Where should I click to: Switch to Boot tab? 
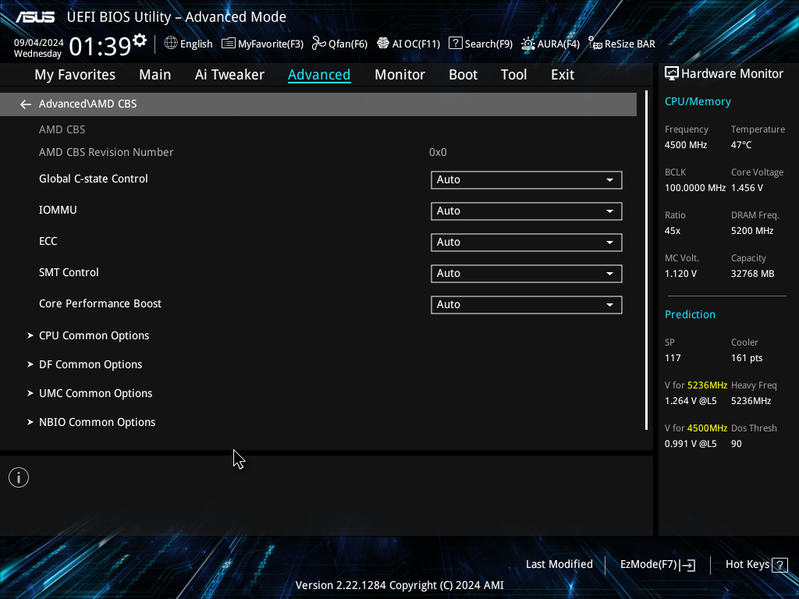463,75
